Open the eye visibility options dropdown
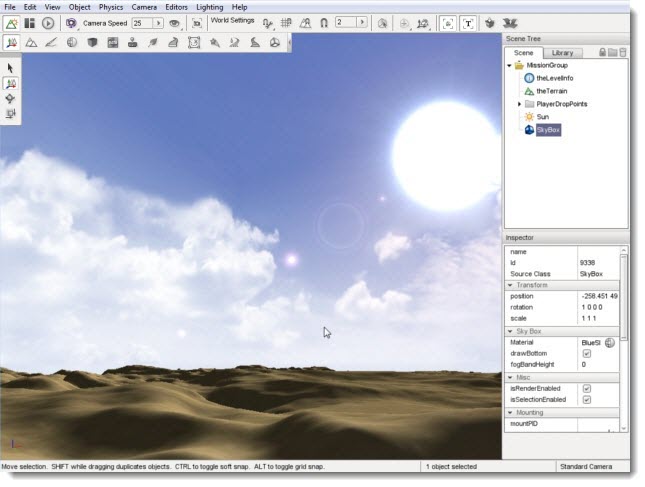645x487 pixels. pyautogui.click(x=175, y=23)
